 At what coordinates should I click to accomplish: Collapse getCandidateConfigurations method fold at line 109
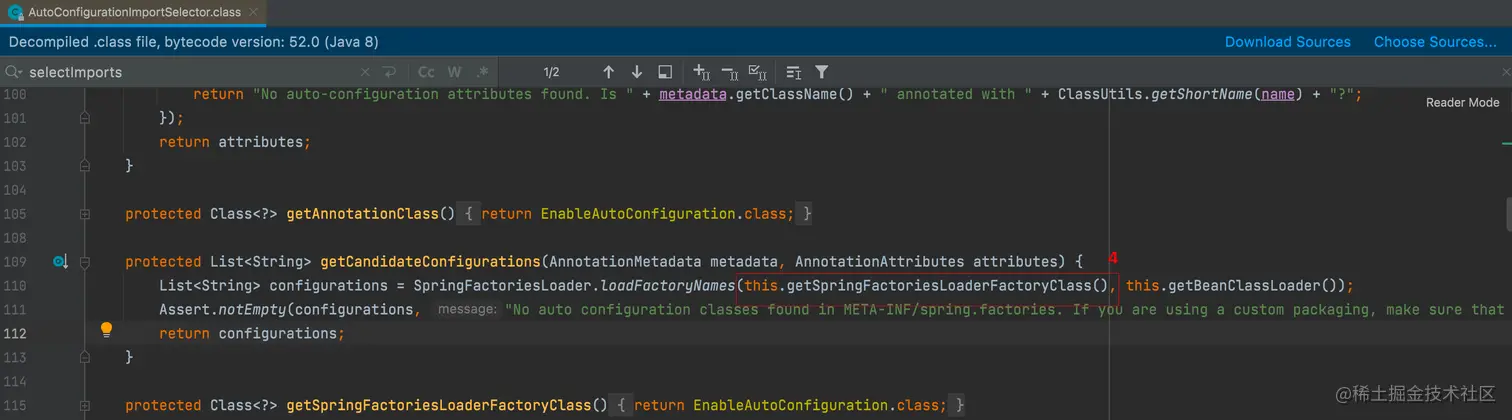[85, 262]
